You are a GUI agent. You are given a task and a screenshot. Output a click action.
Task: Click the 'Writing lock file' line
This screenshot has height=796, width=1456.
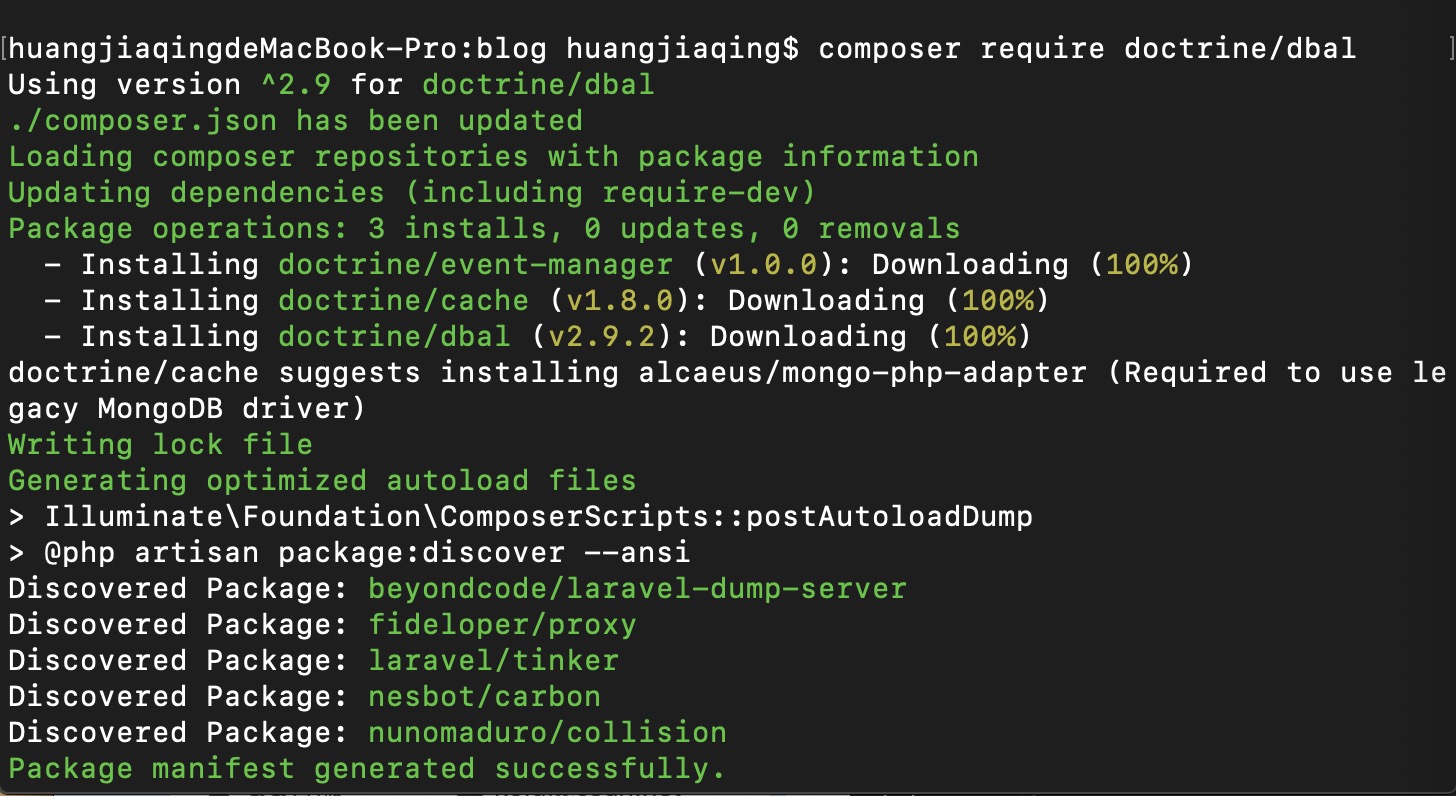(x=160, y=444)
